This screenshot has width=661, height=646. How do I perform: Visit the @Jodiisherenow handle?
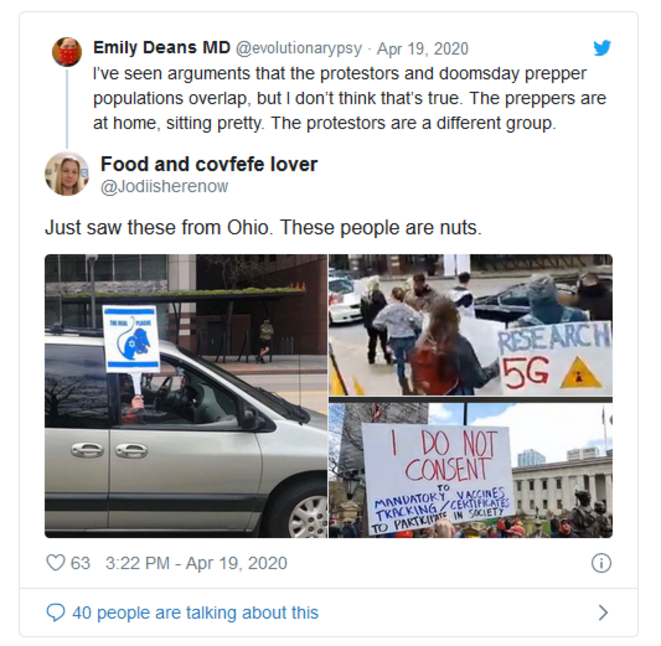[164, 186]
